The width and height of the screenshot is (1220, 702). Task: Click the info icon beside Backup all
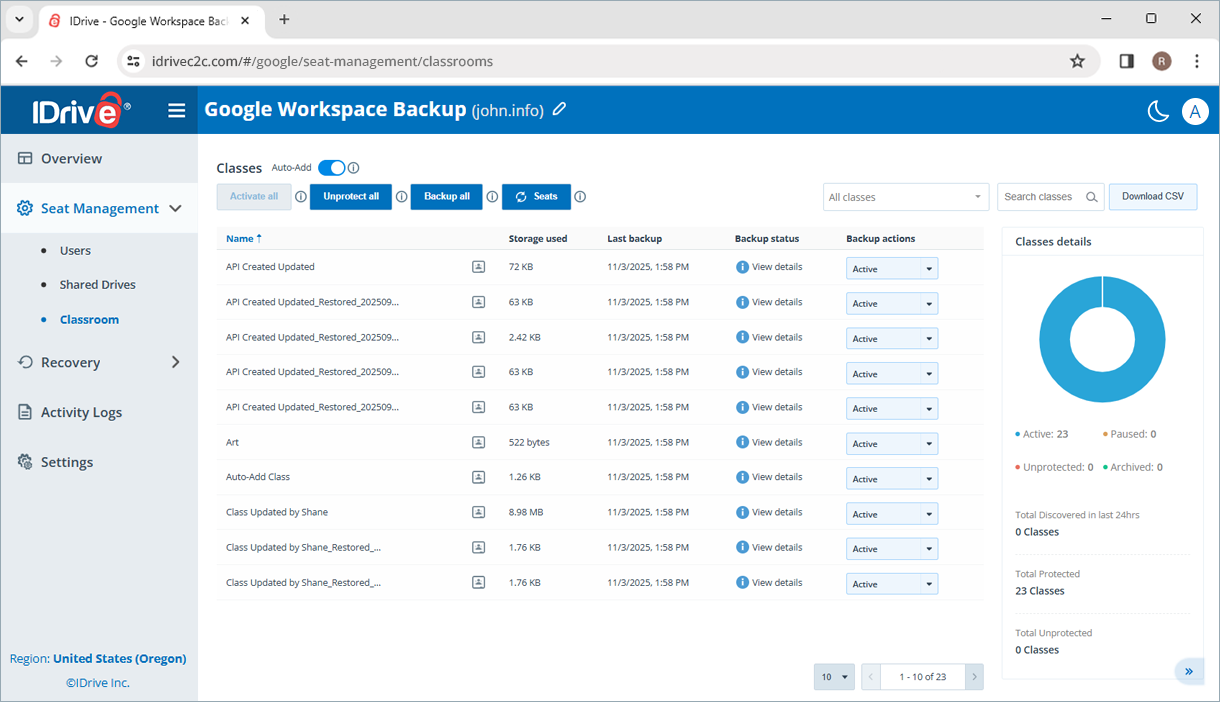point(492,196)
